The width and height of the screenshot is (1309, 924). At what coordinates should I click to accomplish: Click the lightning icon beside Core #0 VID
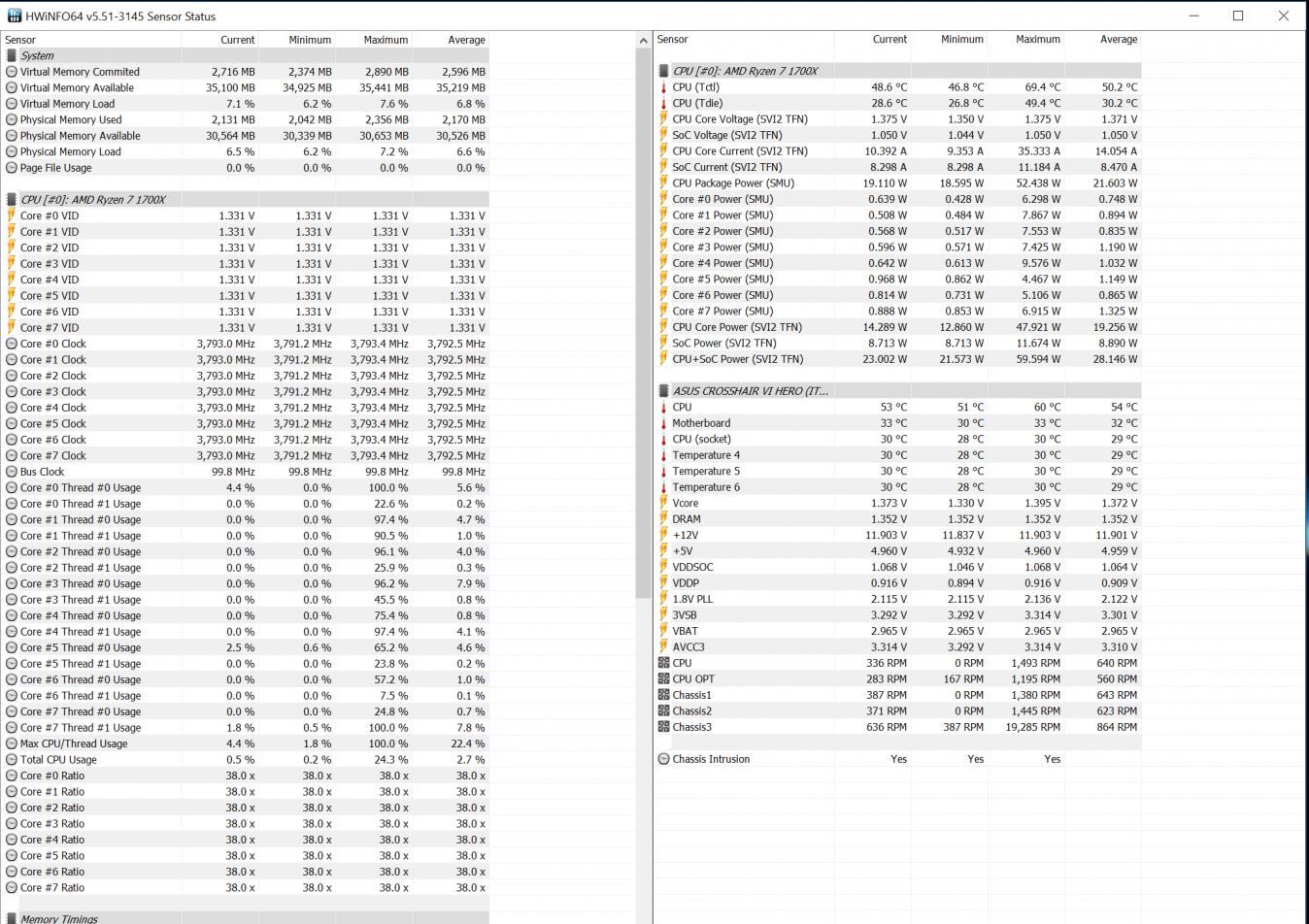(x=12, y=215)
